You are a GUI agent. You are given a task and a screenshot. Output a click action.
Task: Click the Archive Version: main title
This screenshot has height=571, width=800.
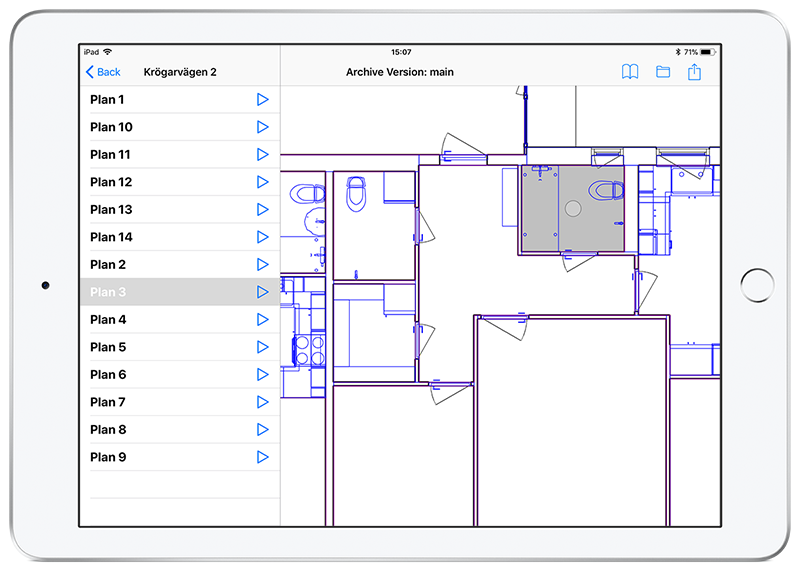coord(399,72)
